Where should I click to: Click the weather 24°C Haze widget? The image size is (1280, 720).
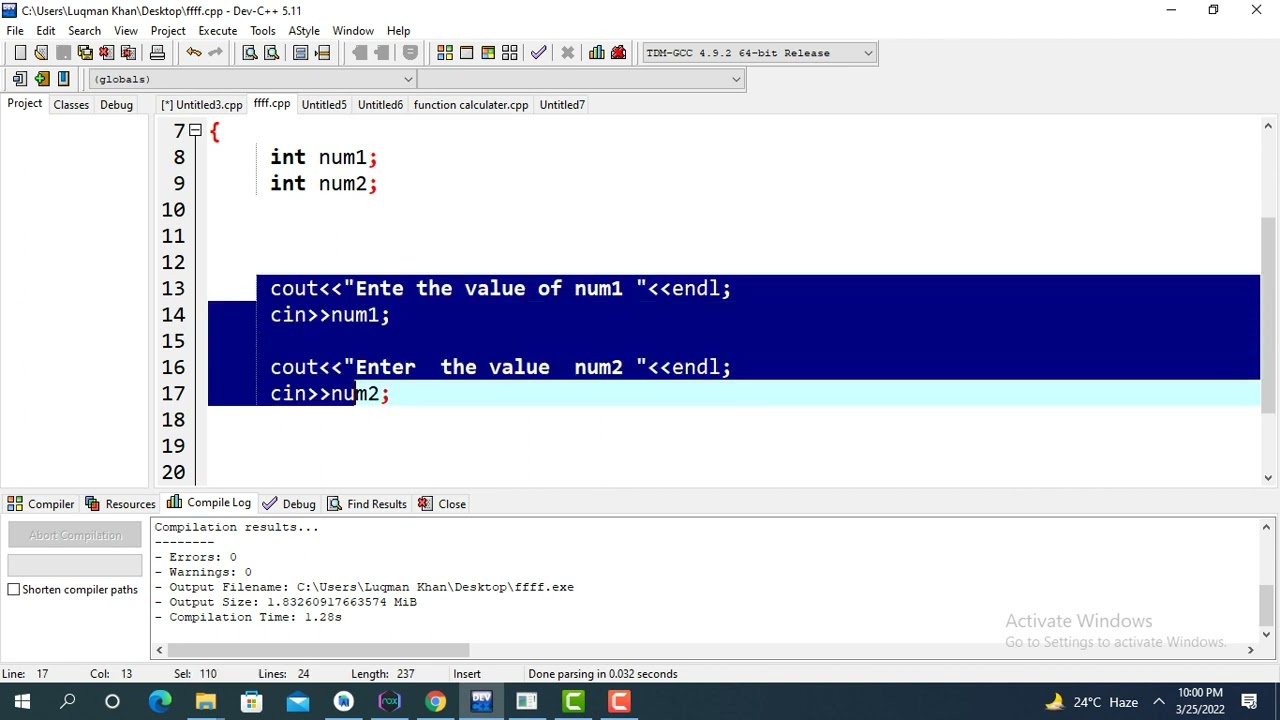pyautogui.click(x=1091, y=702)
